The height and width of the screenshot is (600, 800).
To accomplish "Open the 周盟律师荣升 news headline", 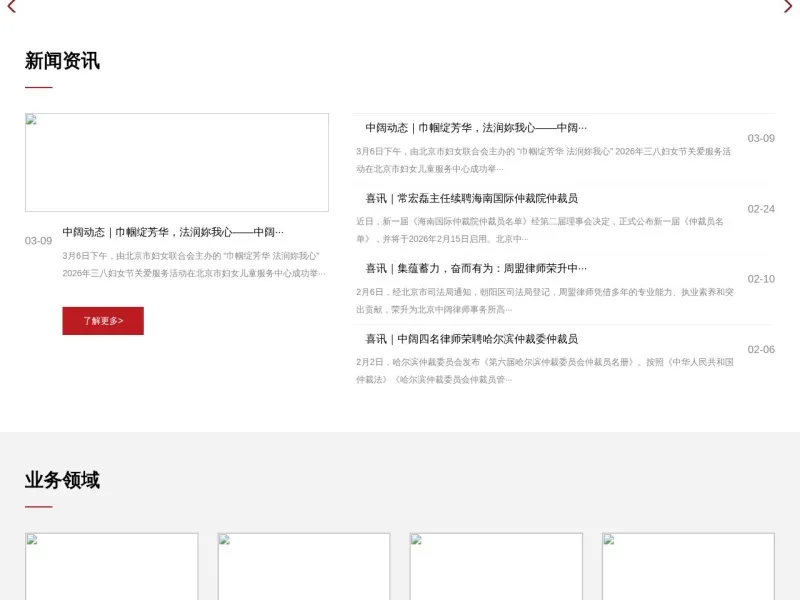I will (475, 268).
